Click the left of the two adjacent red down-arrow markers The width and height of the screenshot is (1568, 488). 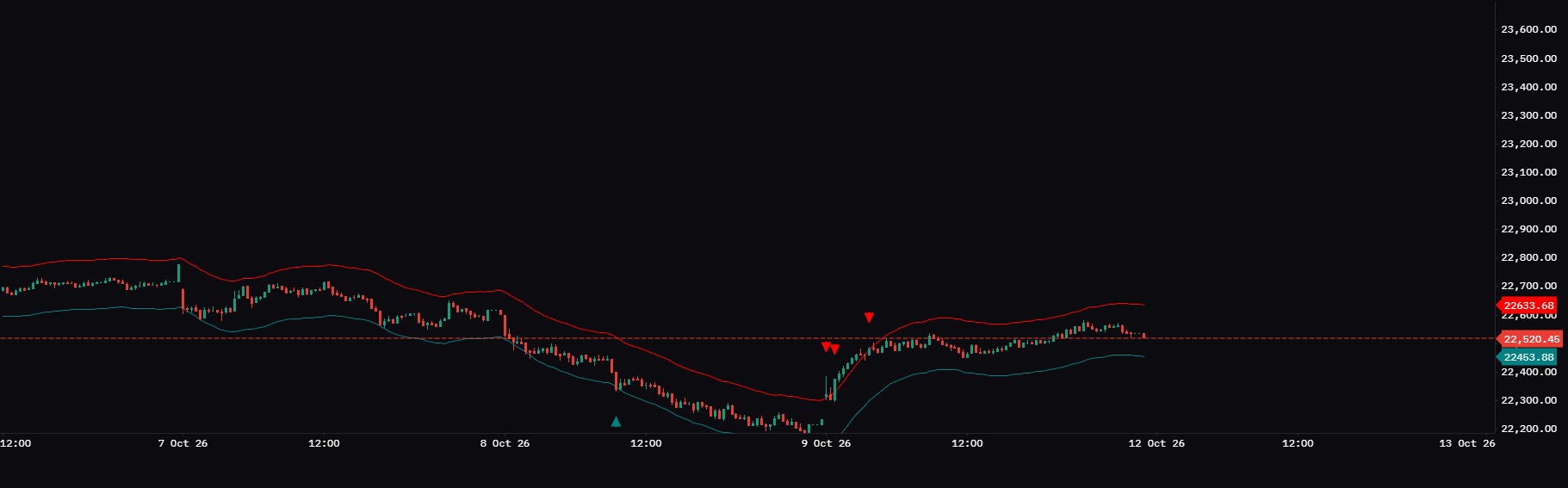pos(826,347)
